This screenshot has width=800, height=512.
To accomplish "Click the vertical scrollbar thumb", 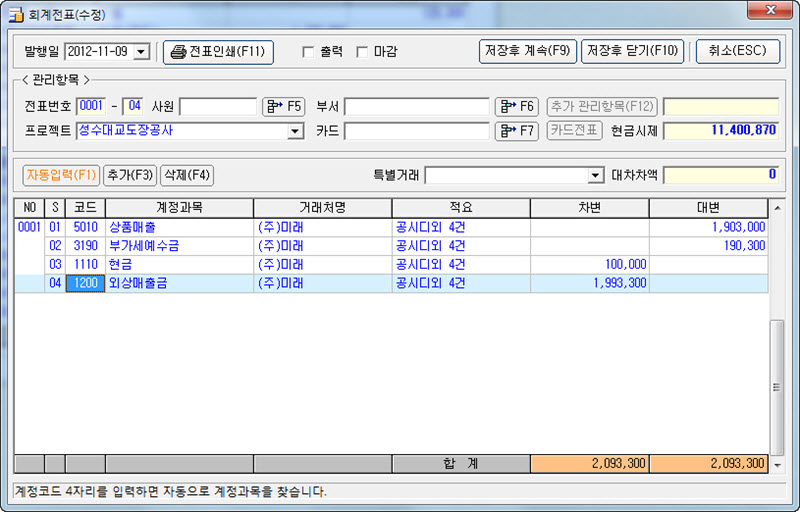I will tap(777, 388).
